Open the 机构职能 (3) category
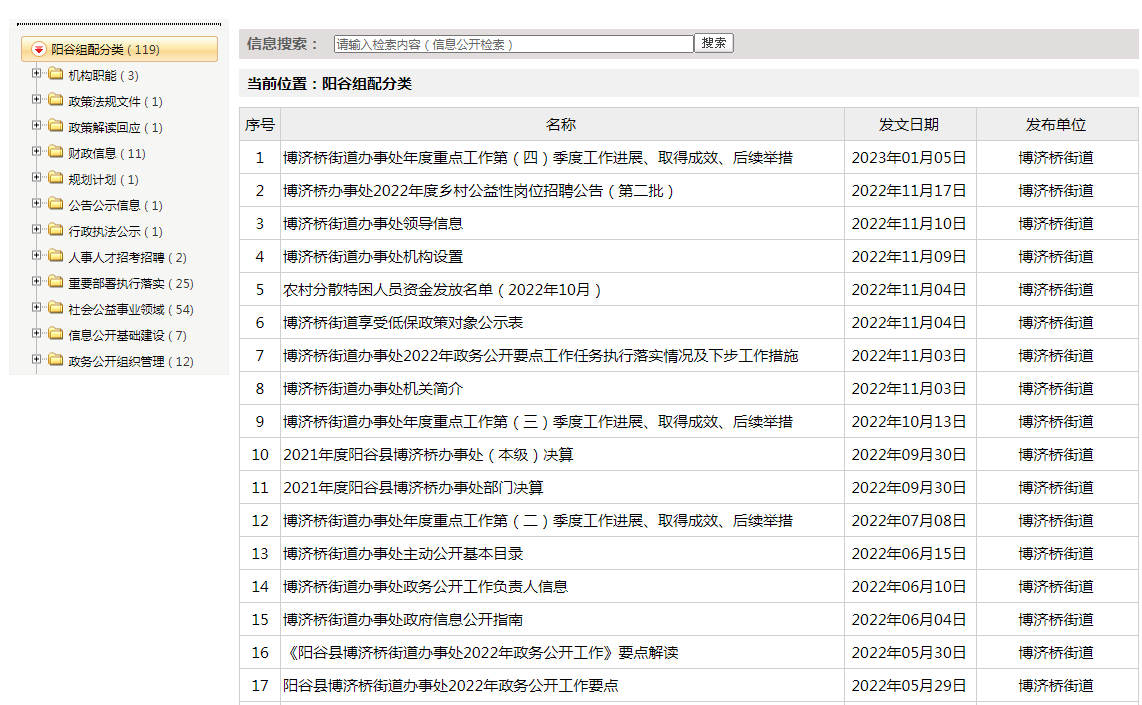 coord(103,76)
